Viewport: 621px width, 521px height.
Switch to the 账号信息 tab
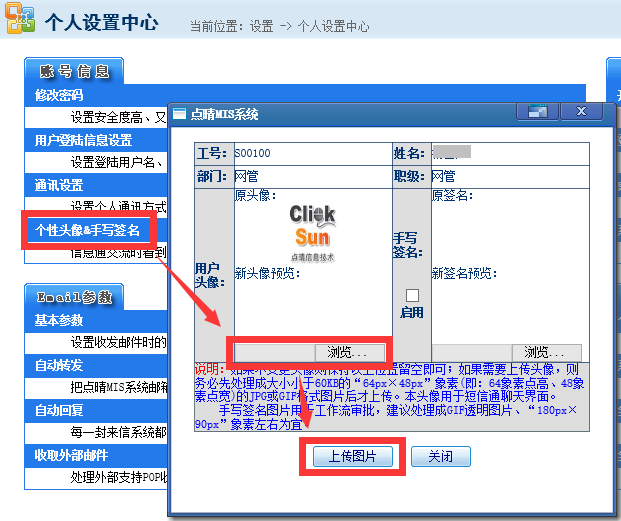pyautogui.click(x=74, y=71)
